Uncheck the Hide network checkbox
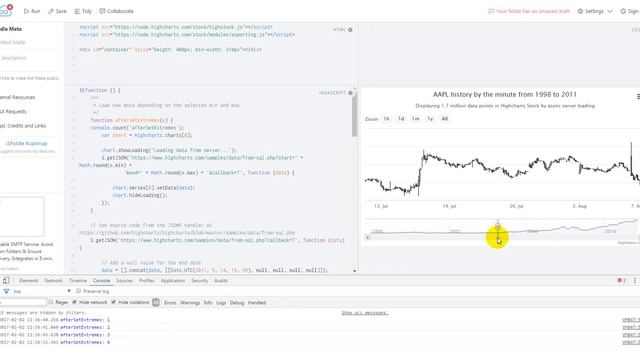This screenshot has width=640, height=360. [75, 302]
